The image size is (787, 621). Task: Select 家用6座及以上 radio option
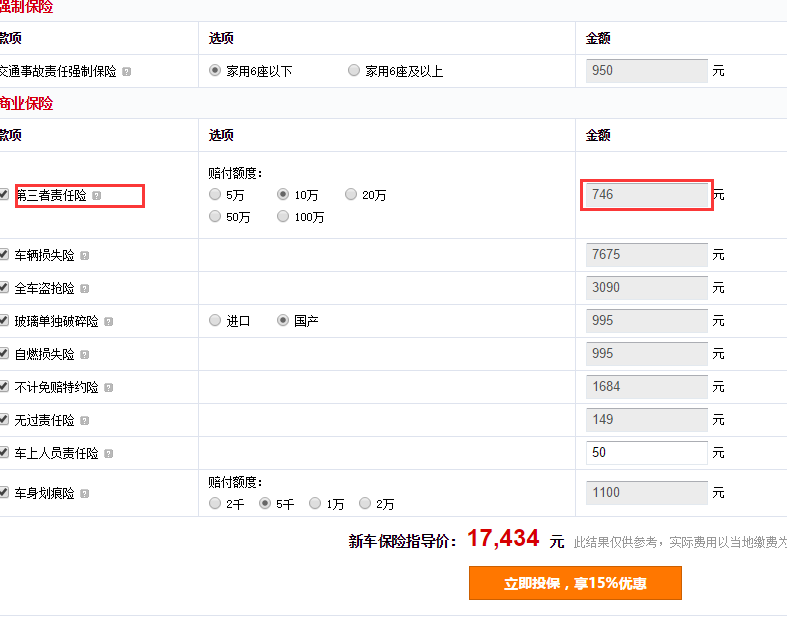click(x=354, y=70)
